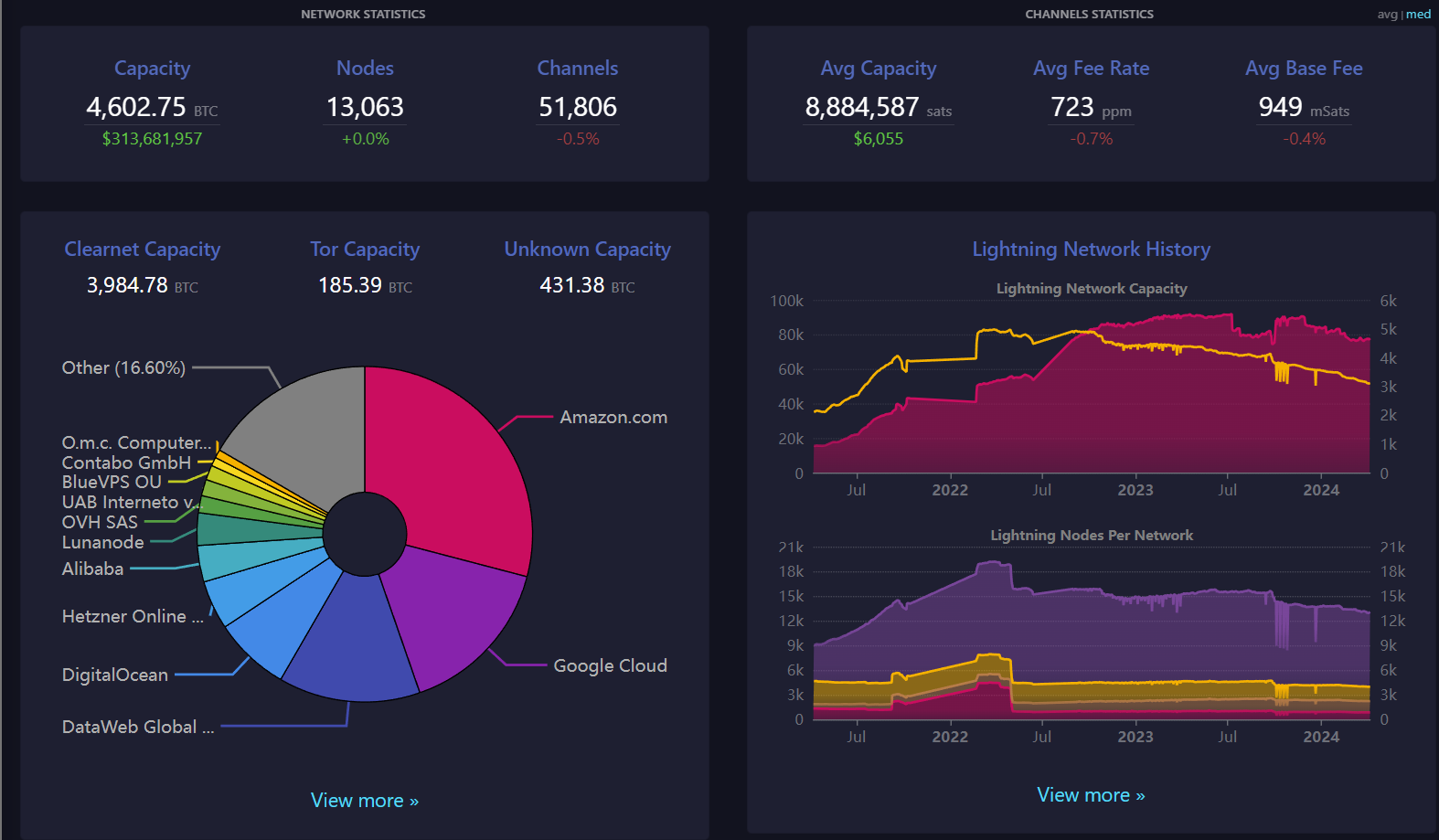Image resolution: width=1439 pixels, height=840 pixels.
Task: Click the Google Cloud chart label
Action: [610, 666]
